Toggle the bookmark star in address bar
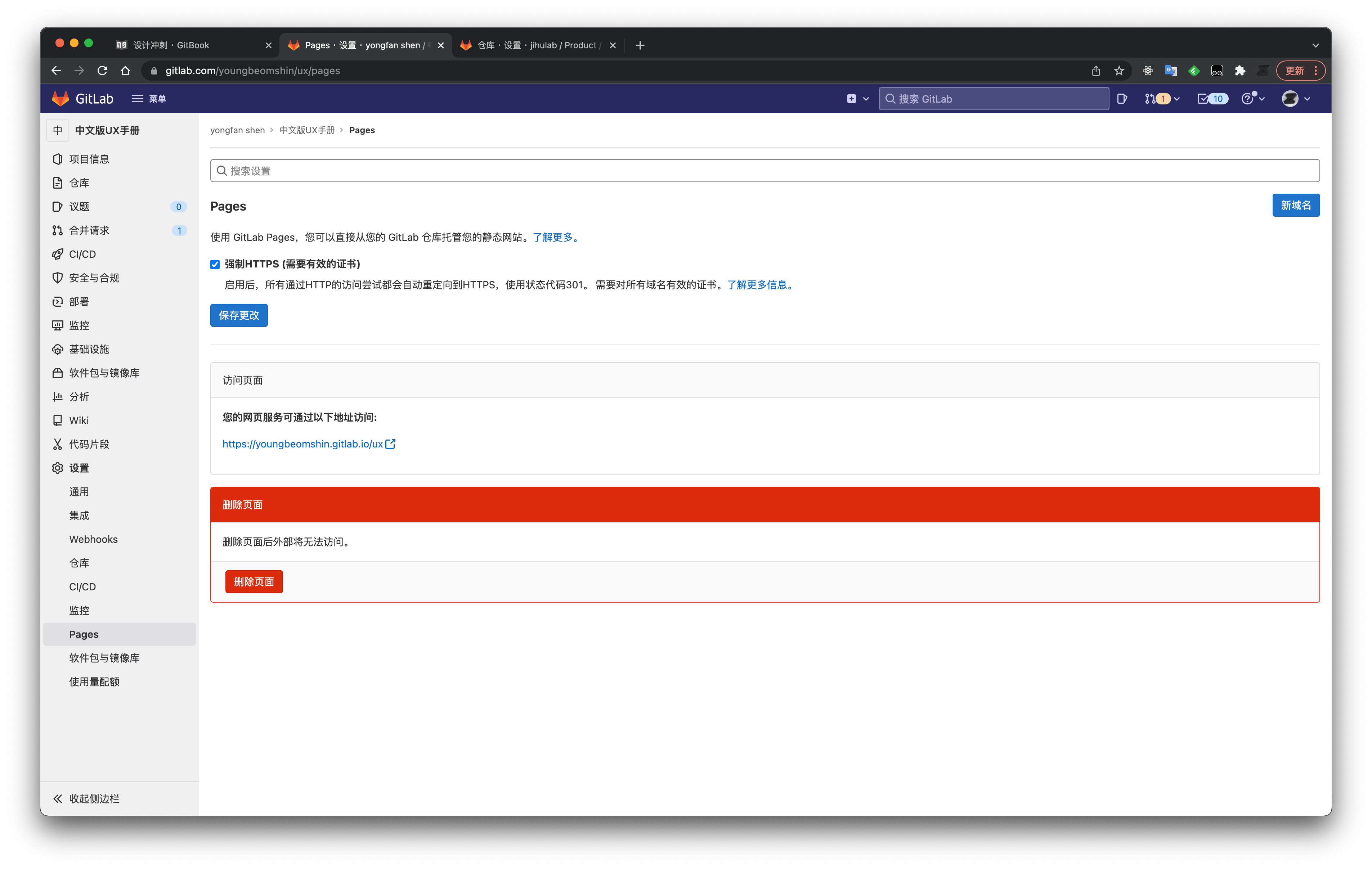 (x=1119, y=71)
